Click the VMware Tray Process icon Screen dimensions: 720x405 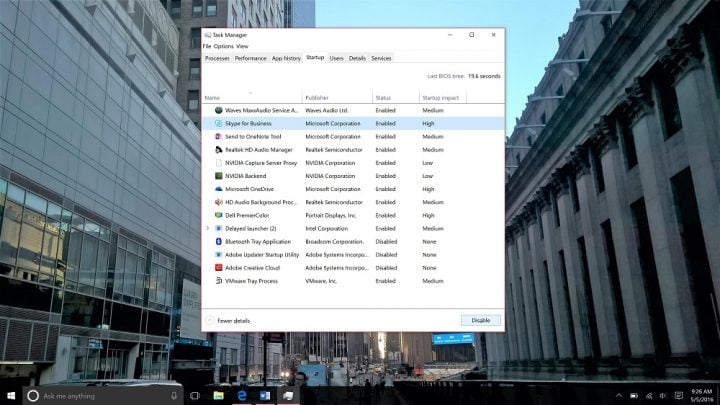click(x=219, y=281)
